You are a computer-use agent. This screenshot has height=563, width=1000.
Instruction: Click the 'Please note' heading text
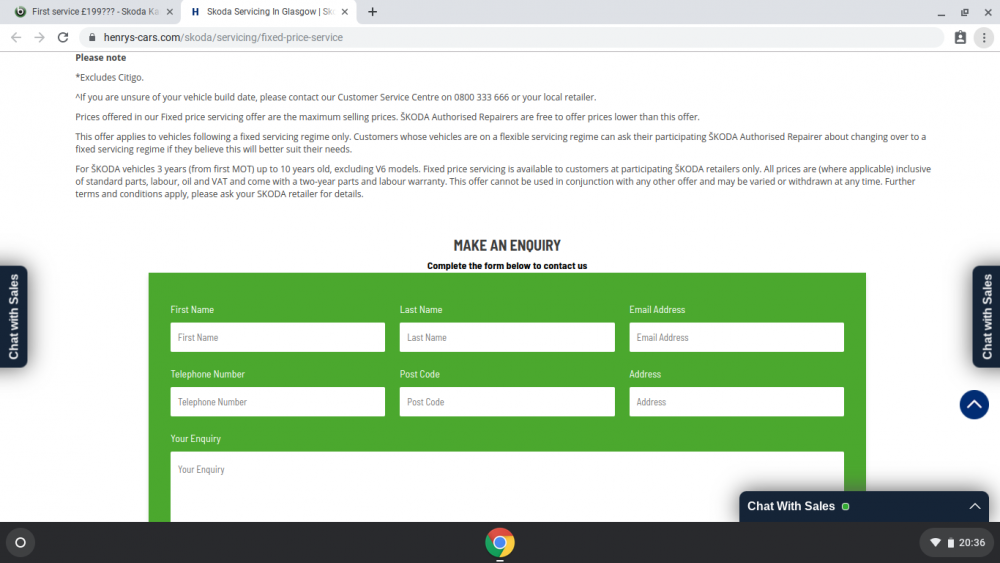tap(101, 57)
